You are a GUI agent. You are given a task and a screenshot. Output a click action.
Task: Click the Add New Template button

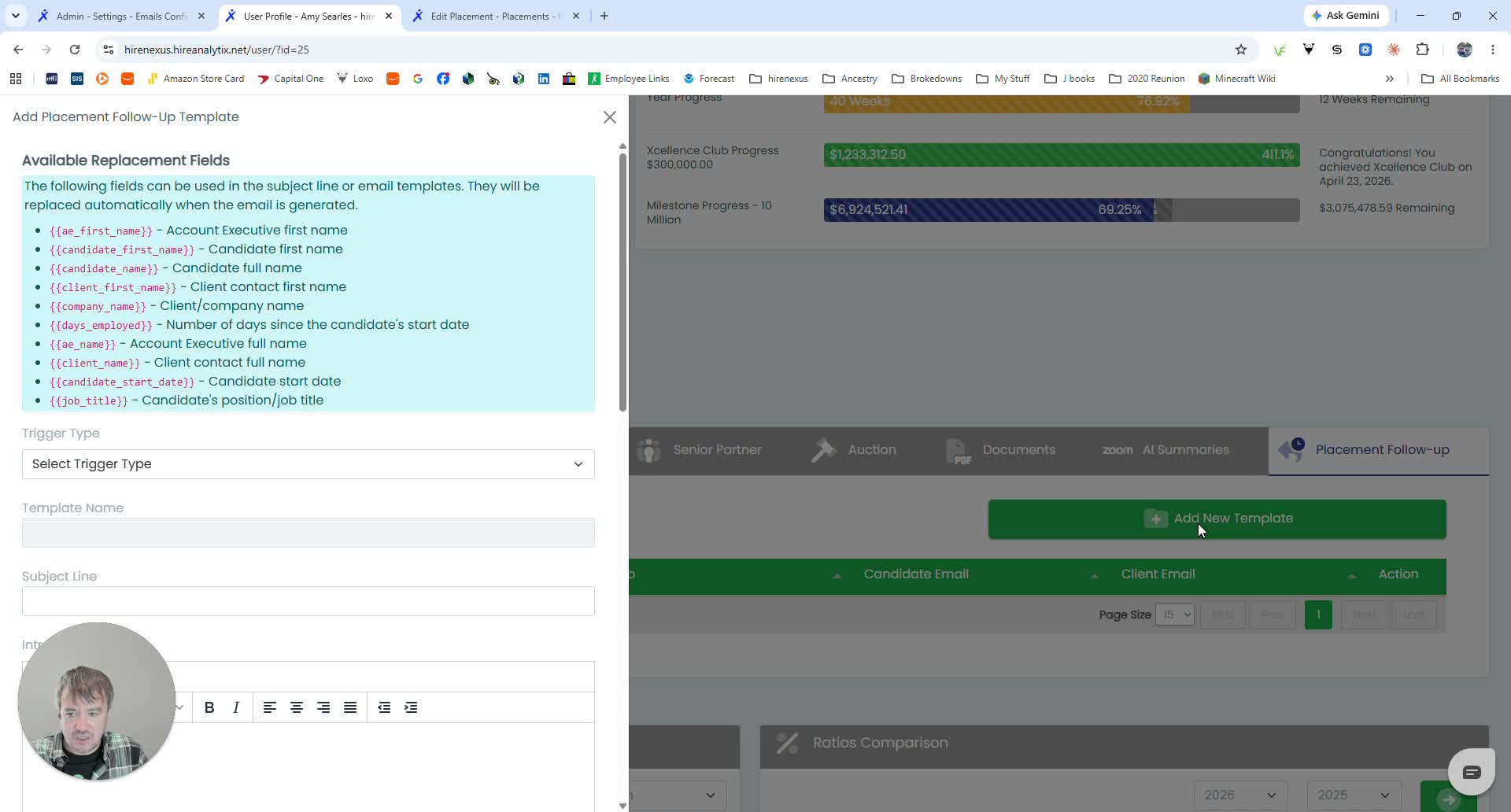tap(1217, 519)
